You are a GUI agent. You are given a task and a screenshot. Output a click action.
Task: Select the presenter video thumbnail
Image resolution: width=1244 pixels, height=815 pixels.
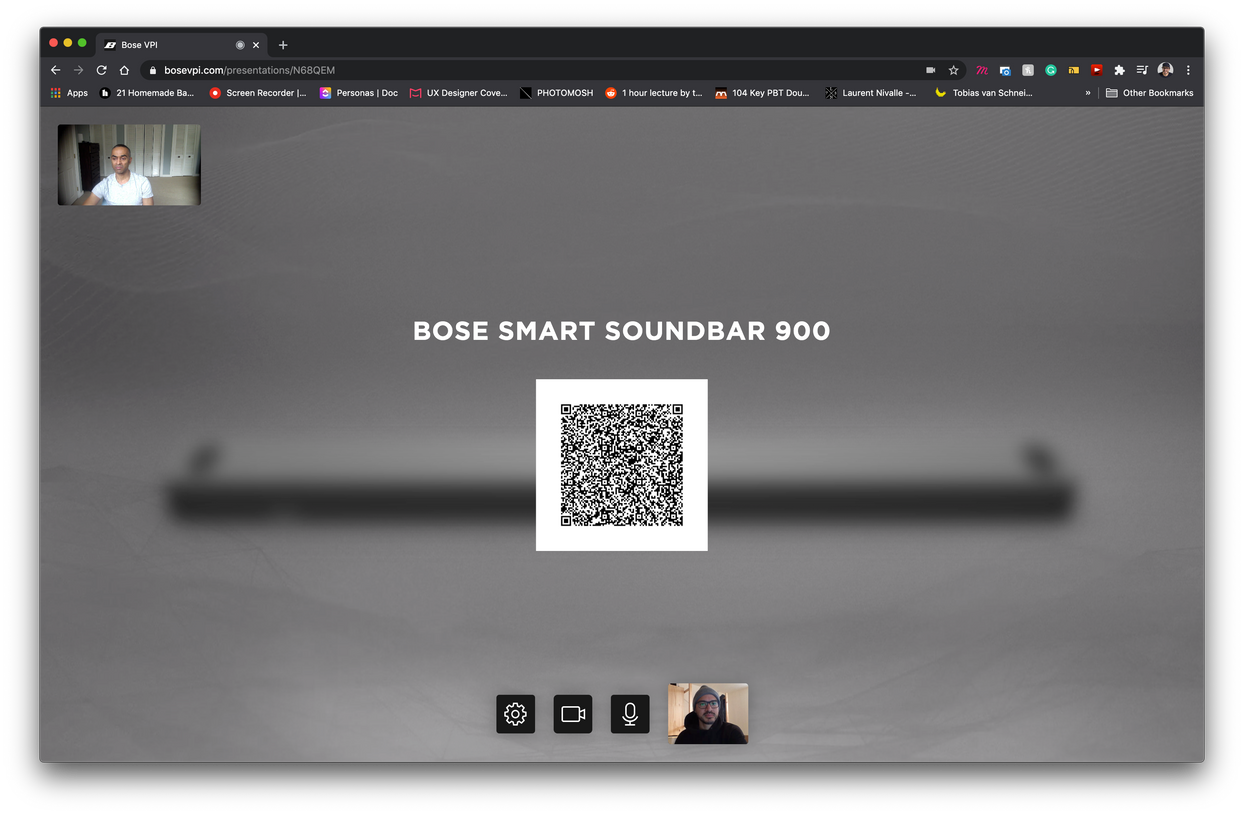pyautogui.click(x=129, y=165)
